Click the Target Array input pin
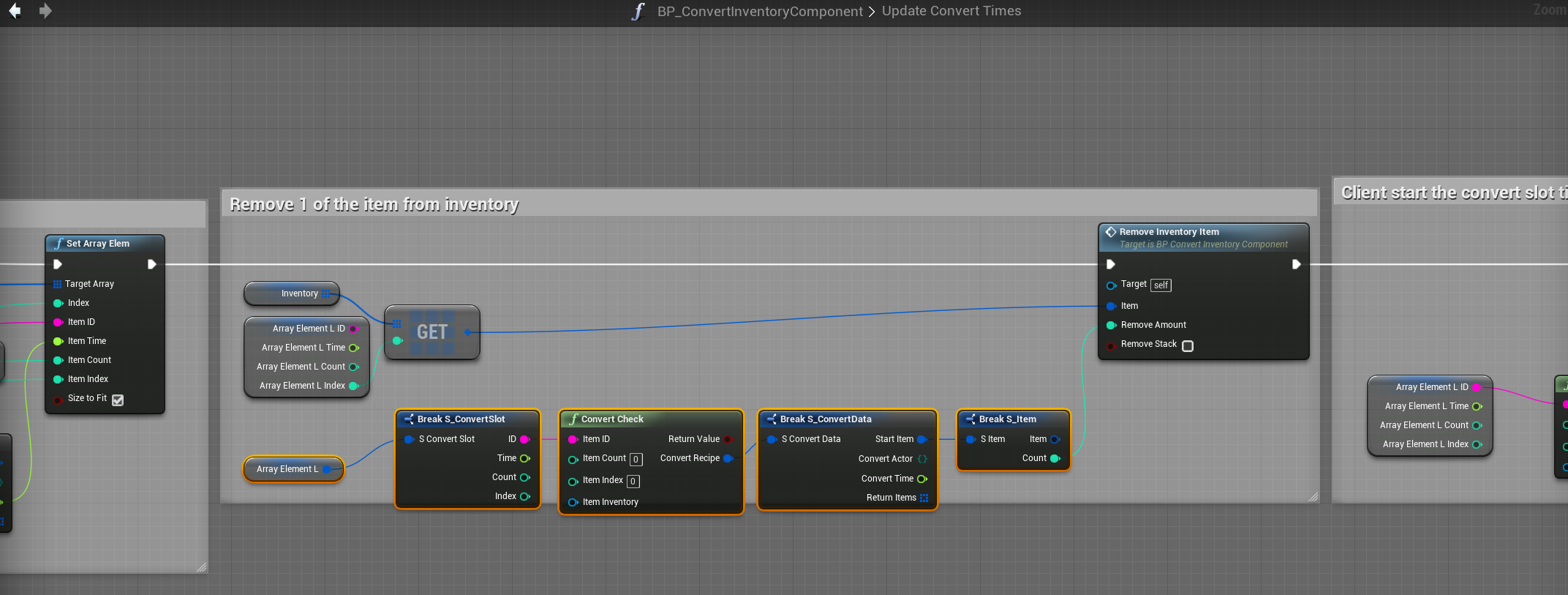The image size is (1568, 595). tap(57, 284)
